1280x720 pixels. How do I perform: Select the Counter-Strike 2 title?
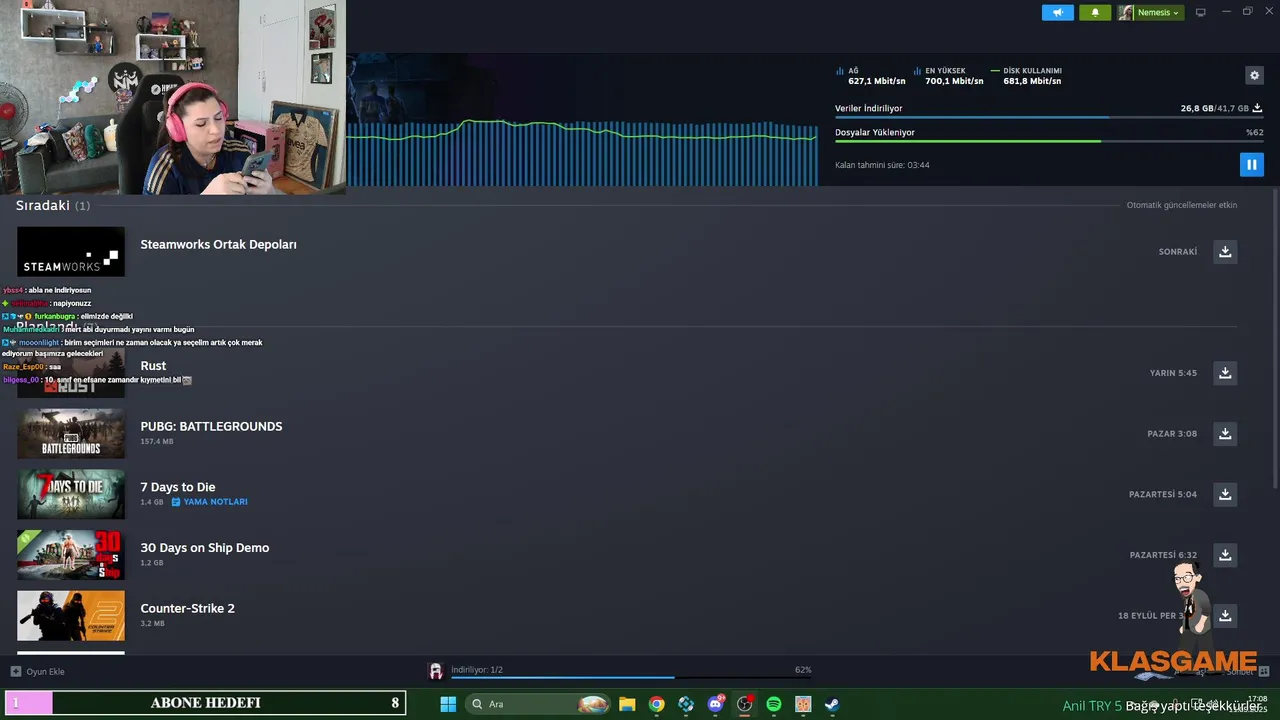coord(188,608)
